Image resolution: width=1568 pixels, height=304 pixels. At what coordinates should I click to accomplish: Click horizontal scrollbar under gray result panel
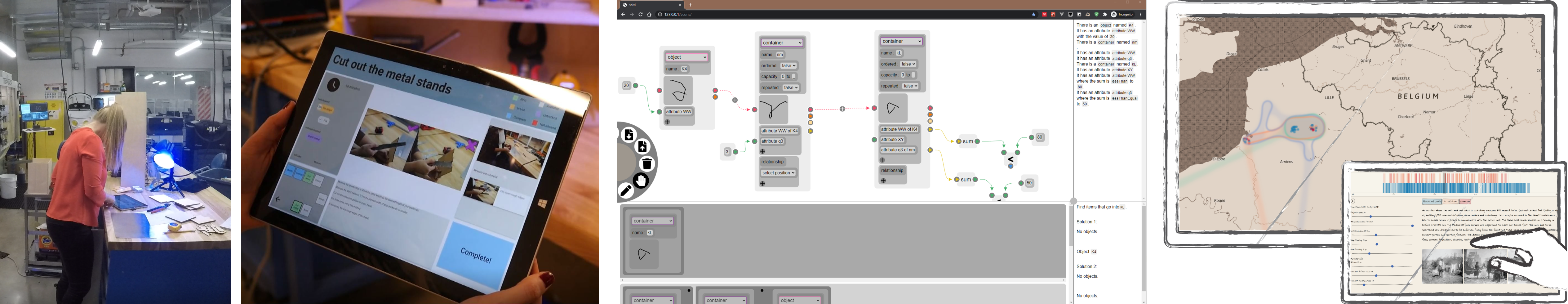(843, 280)
